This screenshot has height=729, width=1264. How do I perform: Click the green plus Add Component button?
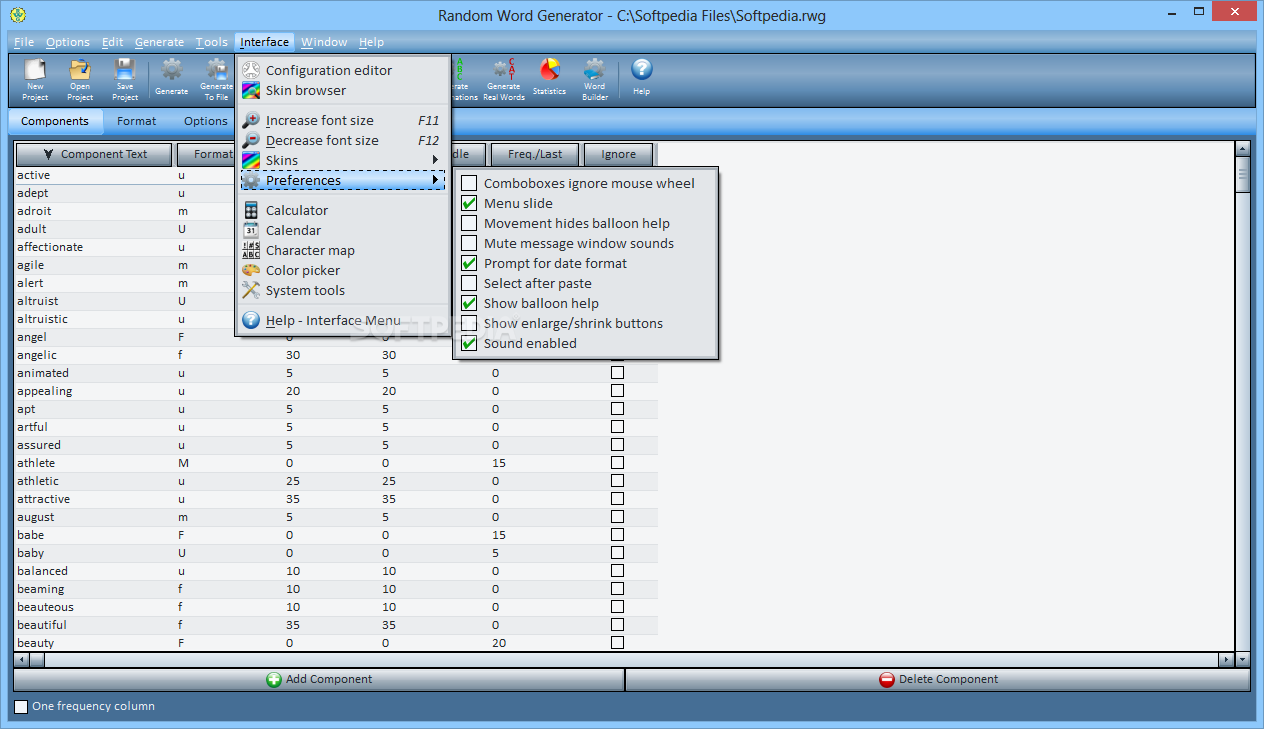pyautogui.click(x=319, y=679)
